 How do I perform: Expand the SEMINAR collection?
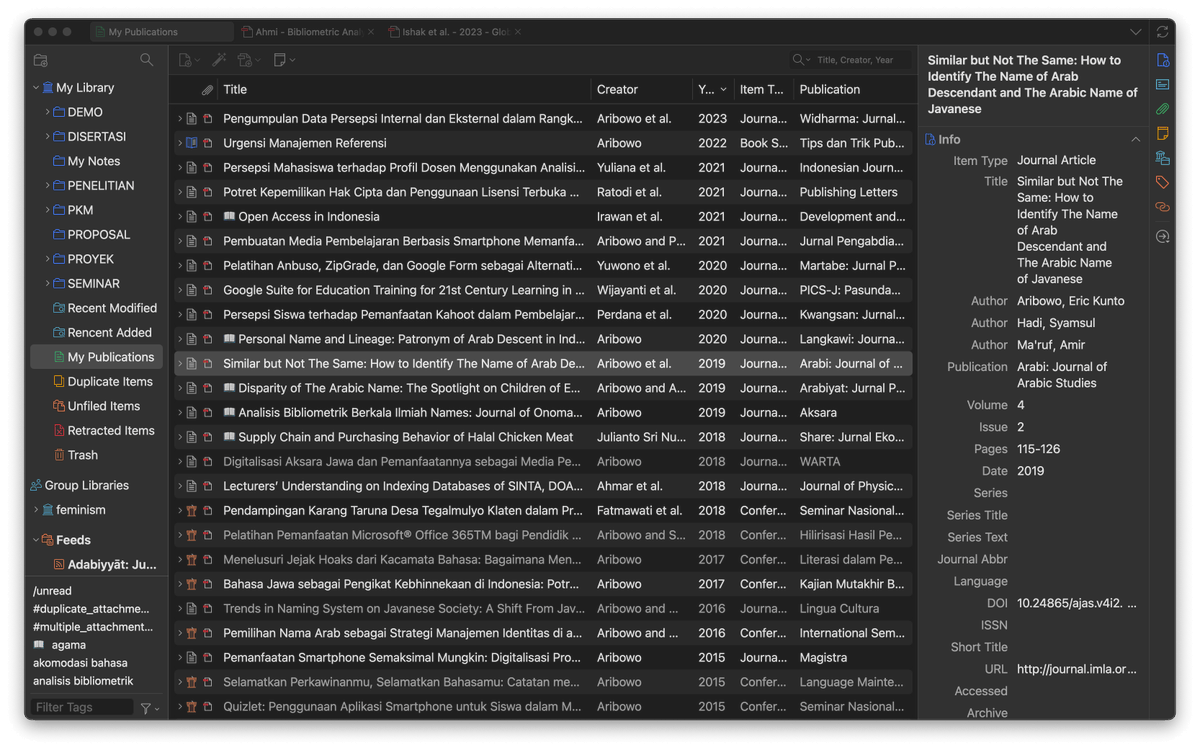pos(47,284)
